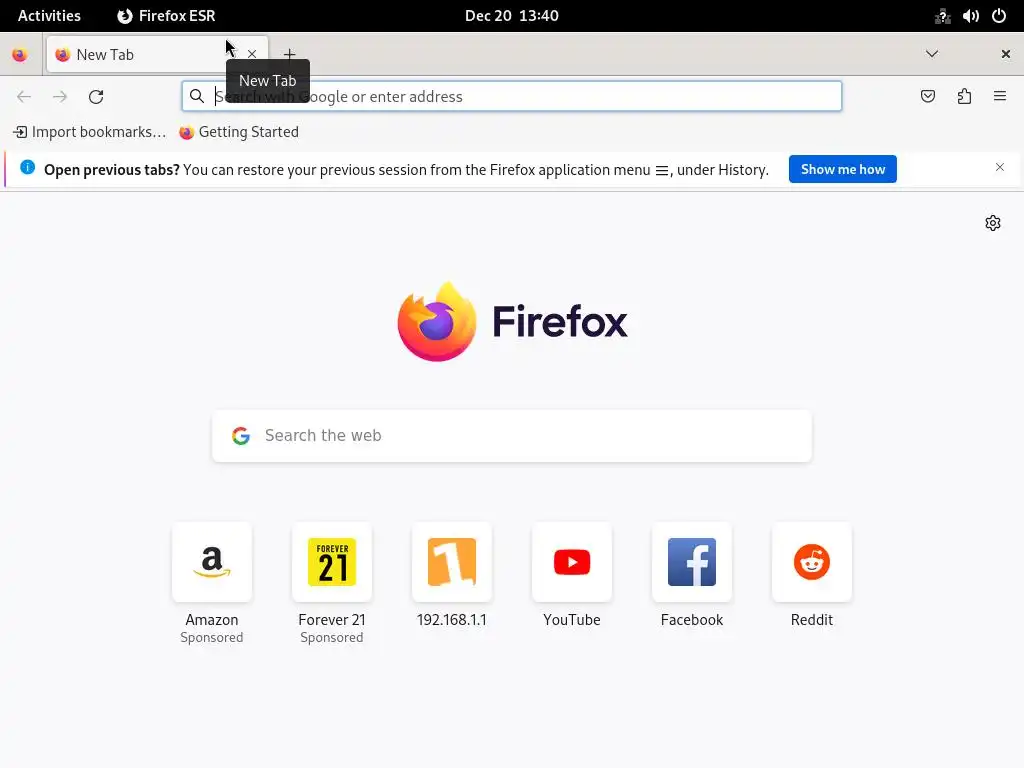Click the Search the web box
The height and width of the screenshot is (768, 1024).
pyautogui.click(x=512, y=436)
